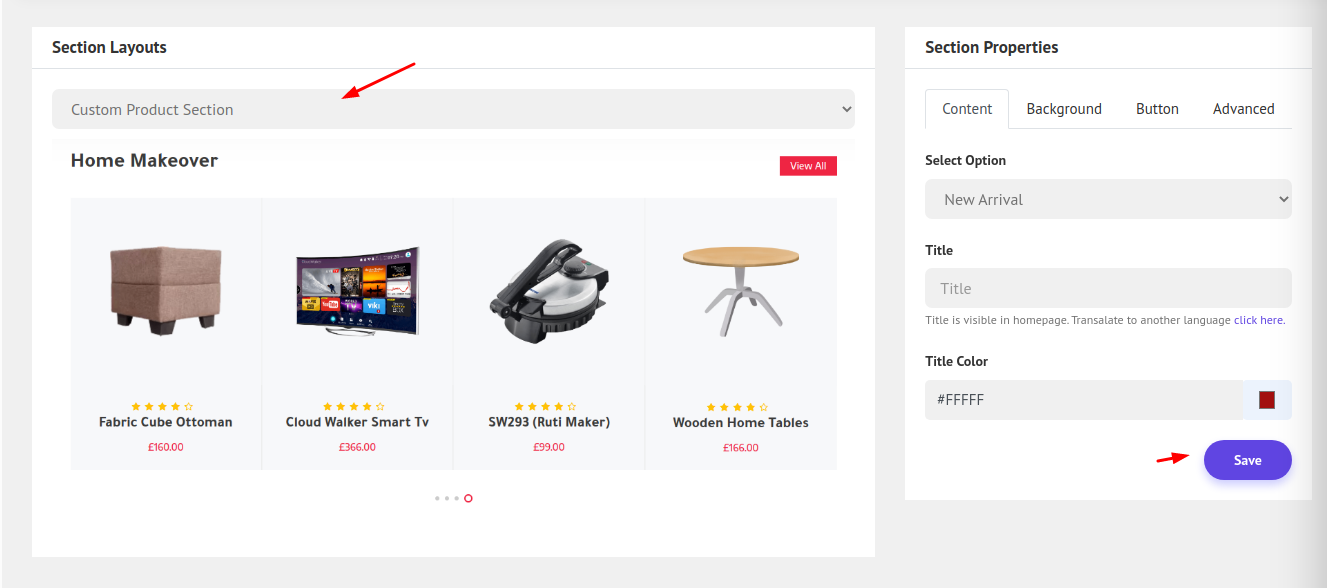1327x588 pixels.
Task: Expand the New Arrival select option dropdown
Action: click(1107, 199)
